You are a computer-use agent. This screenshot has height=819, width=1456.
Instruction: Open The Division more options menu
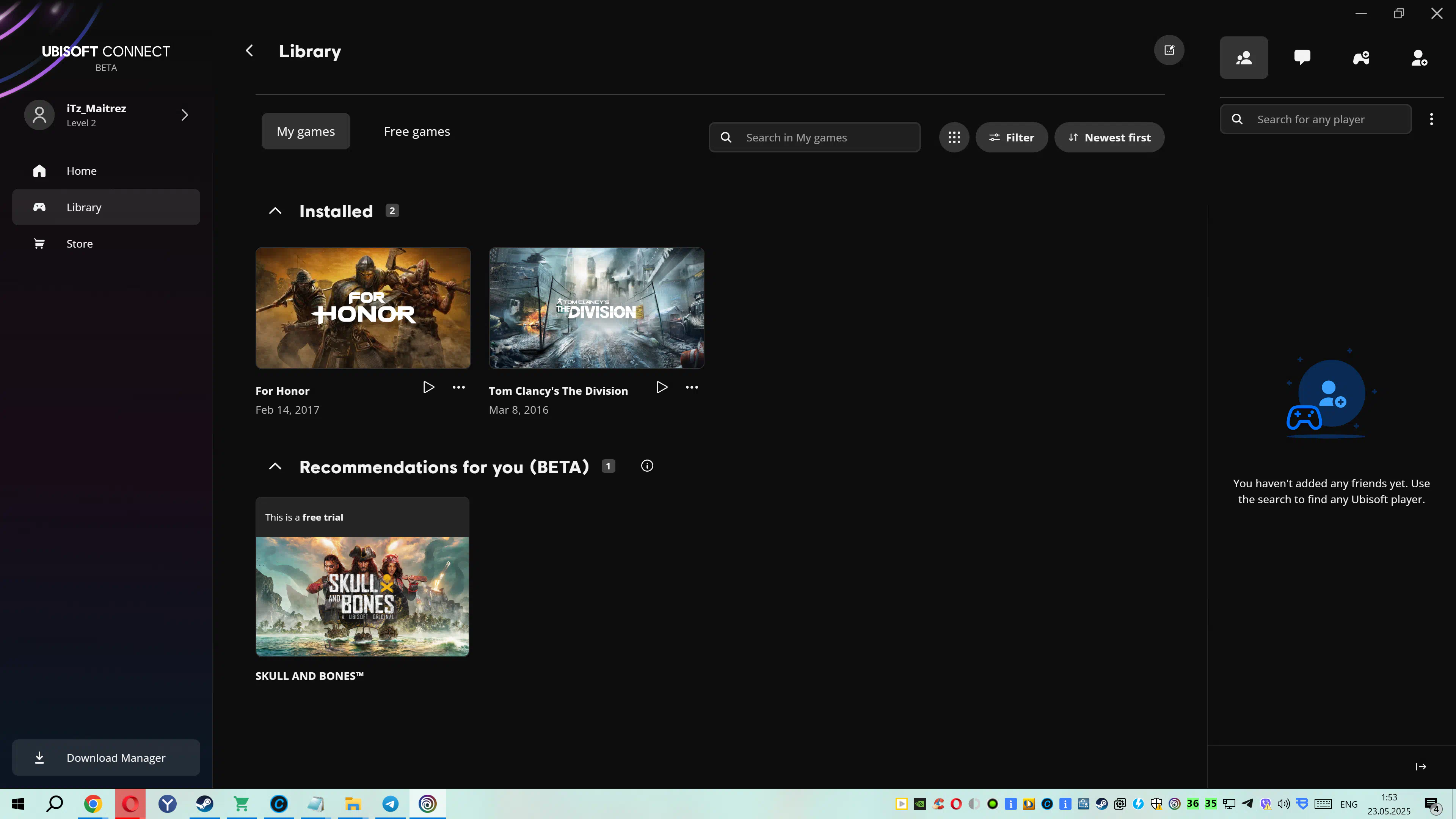(x=692, y=387)
